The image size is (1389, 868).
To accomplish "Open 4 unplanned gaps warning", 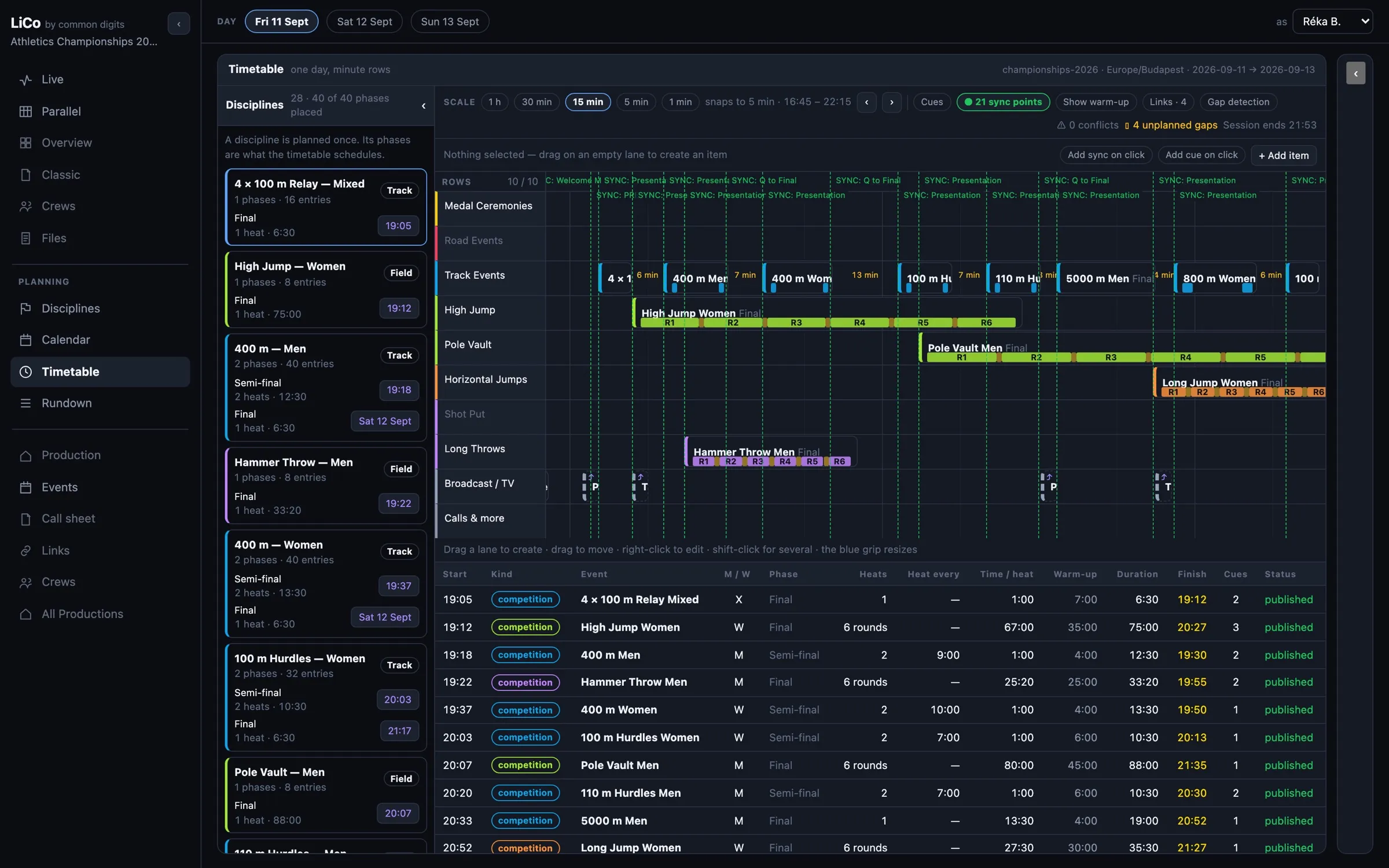I will point(1171,125).
